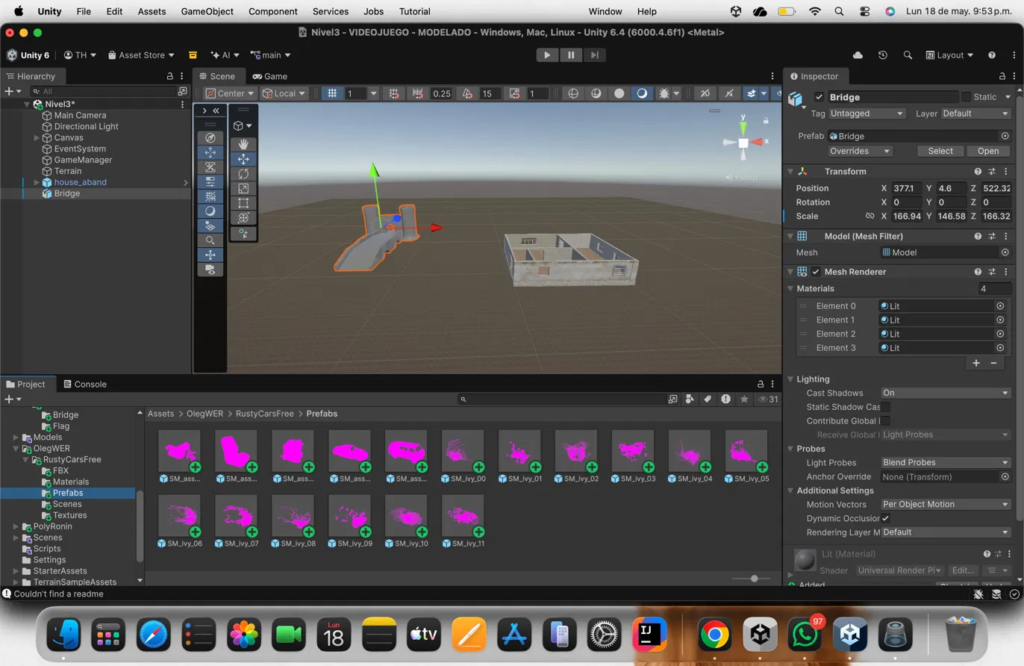1024x666 pixels.
Task: Select the Rect tool in Scene tools
Action: coord(244,203)
